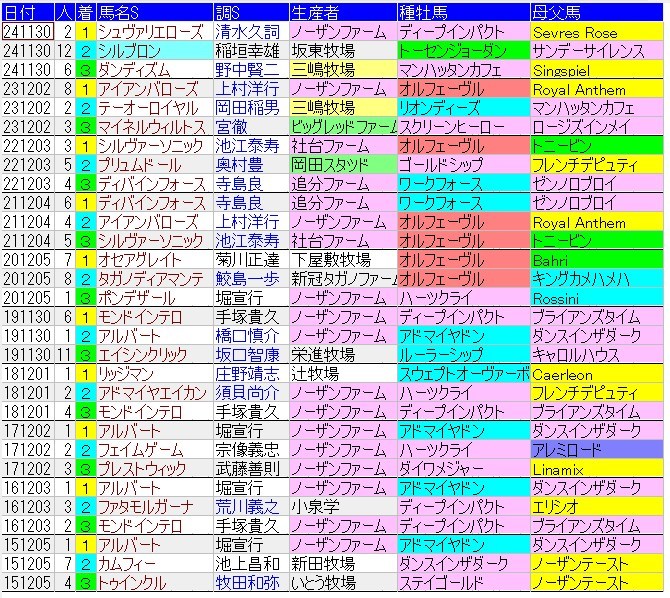Click horse name タガノディアマンテ
The image size is (670, 598).
point(149,279)
